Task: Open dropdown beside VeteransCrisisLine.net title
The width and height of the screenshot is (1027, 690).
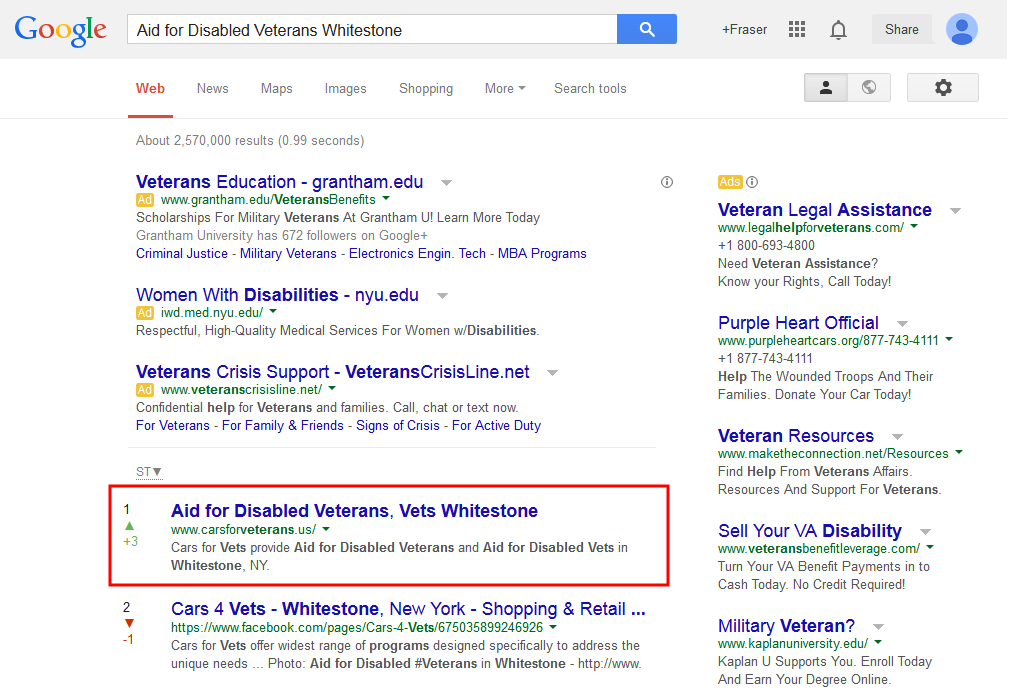Action: (x=552, y=373)
